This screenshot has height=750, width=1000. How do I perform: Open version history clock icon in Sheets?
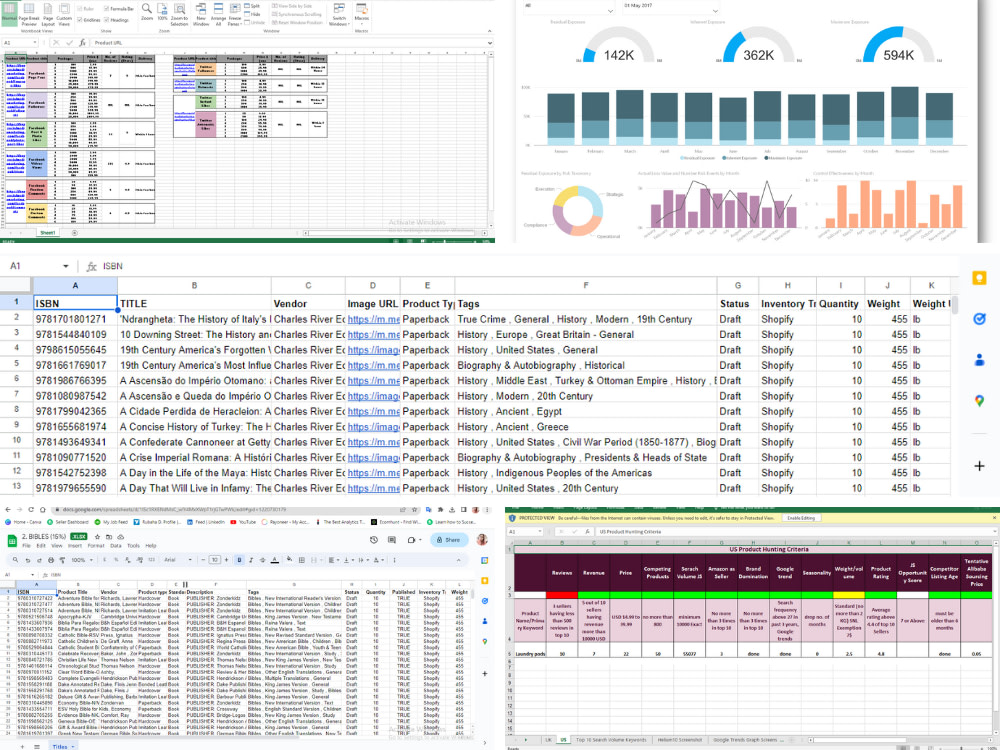pos(374,540)
